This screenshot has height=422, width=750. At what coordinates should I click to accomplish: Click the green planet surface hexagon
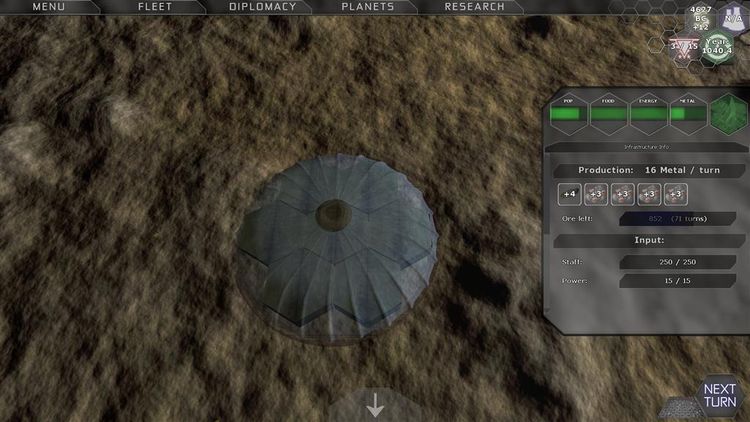click(728, 114)
